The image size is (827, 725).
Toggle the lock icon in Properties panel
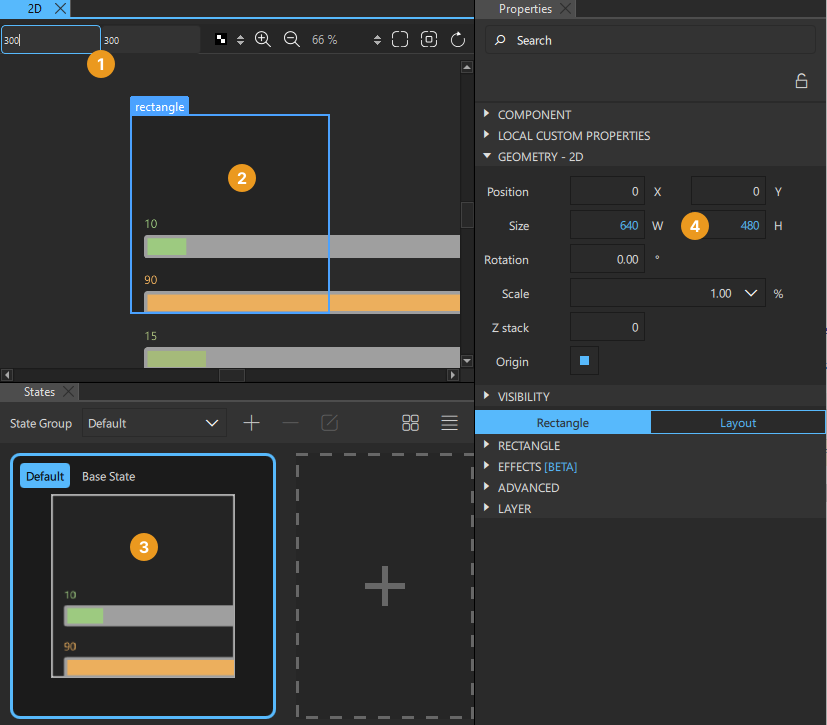(x=801, y=82)
